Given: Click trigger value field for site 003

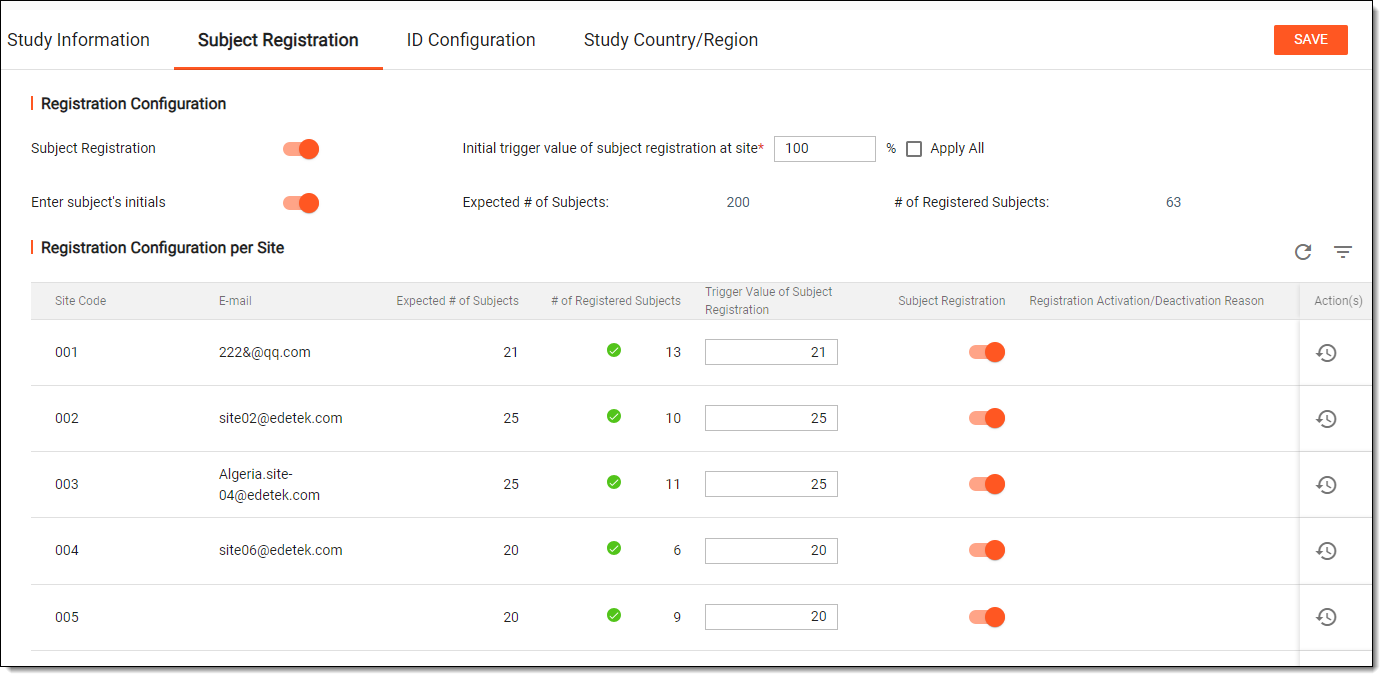Looking at the screenshot, I should (x=771, y=484).
